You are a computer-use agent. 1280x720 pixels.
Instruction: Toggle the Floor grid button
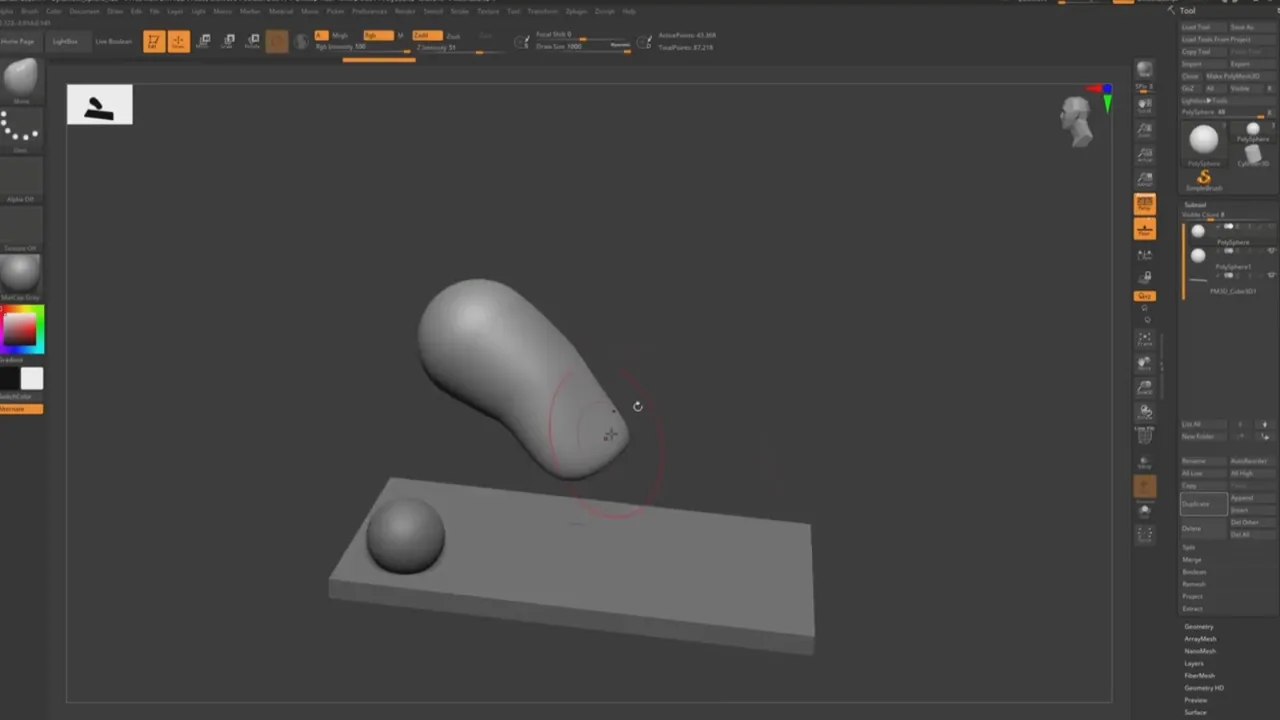[1145, 229]
